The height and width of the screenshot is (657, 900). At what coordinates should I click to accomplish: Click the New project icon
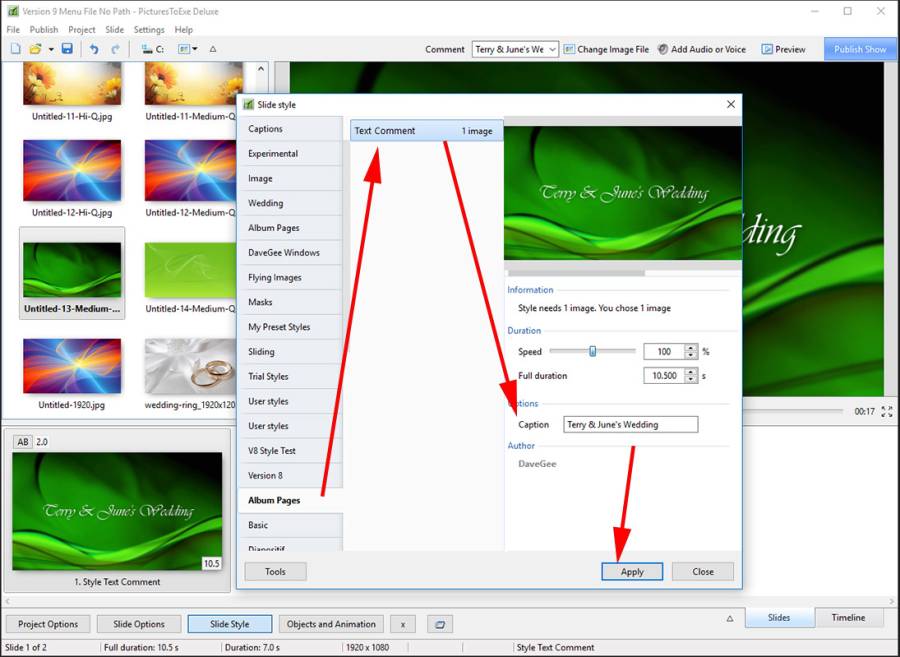click(x=15, y=49)
